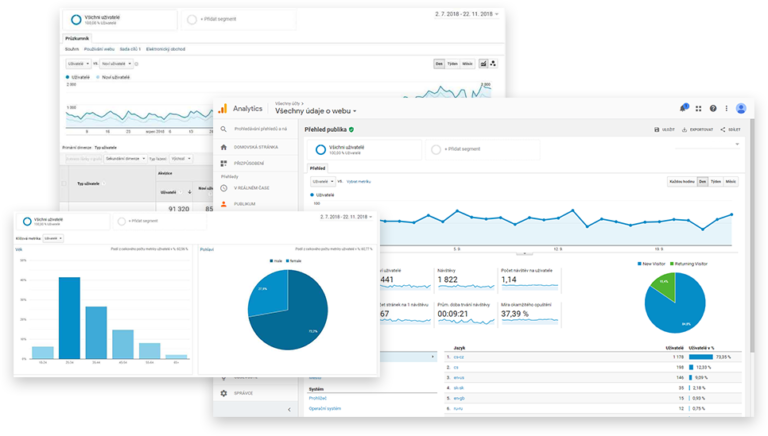768x436 pixels.
Task: Switch to Elektronický obchod sub-tab
Action: 166,49
